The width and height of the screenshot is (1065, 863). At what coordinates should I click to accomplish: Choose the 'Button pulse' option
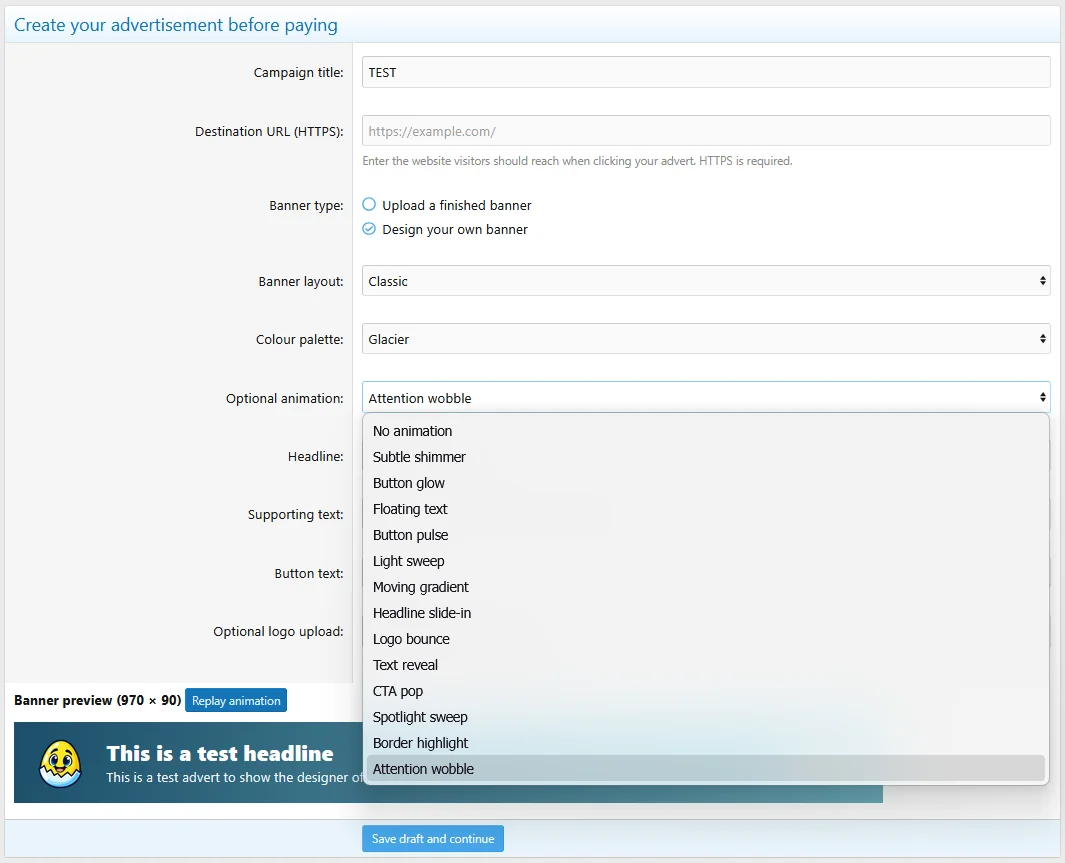tap(706, 535)
